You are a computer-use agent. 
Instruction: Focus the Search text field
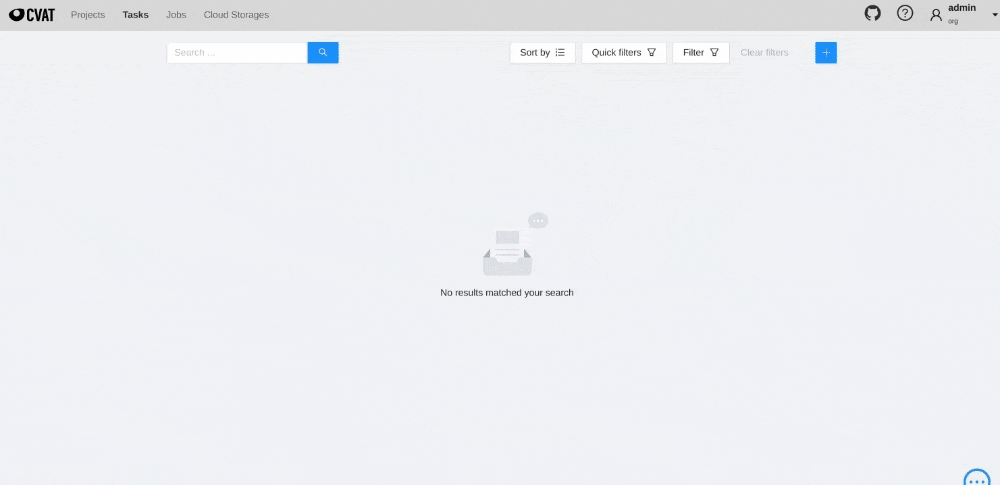(237, 53)
